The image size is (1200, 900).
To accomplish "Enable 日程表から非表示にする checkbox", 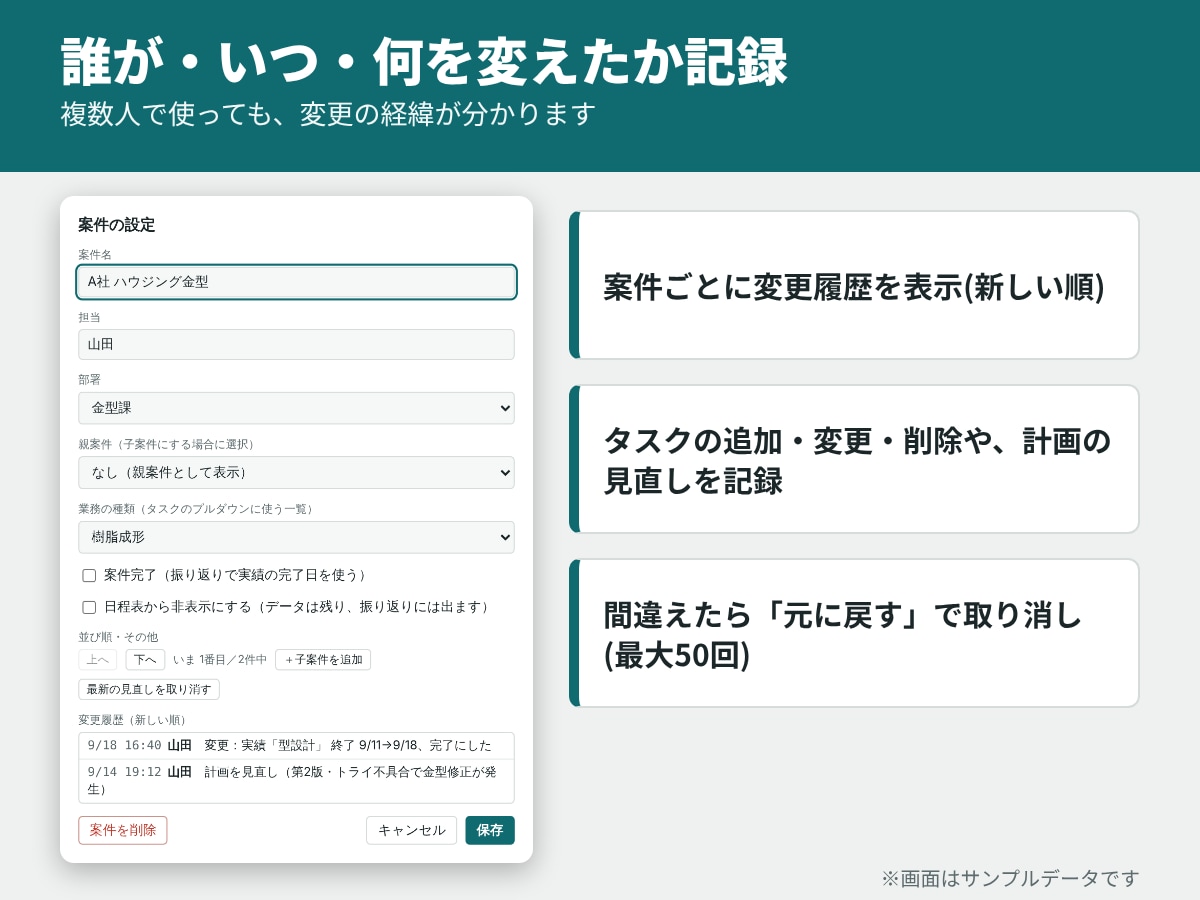I will tap(89, 607).
